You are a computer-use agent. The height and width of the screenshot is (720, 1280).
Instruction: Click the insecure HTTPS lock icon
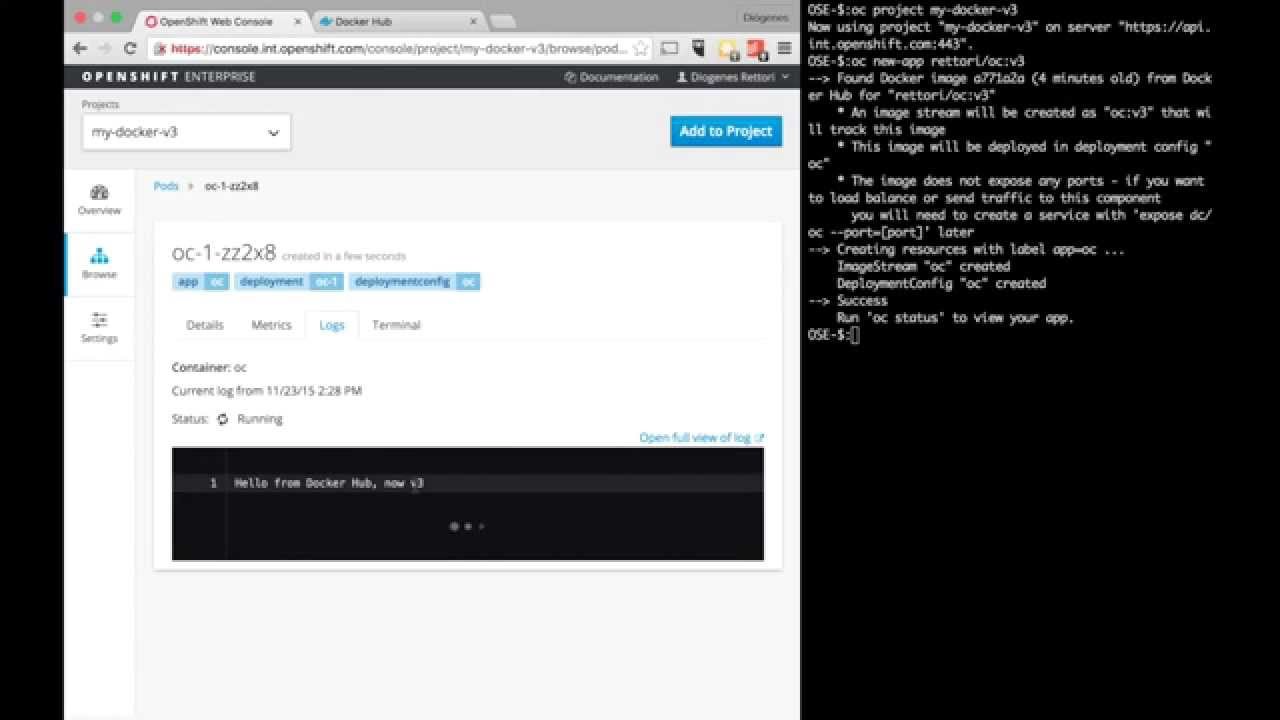pyautogui.click(x=160, y=48)
